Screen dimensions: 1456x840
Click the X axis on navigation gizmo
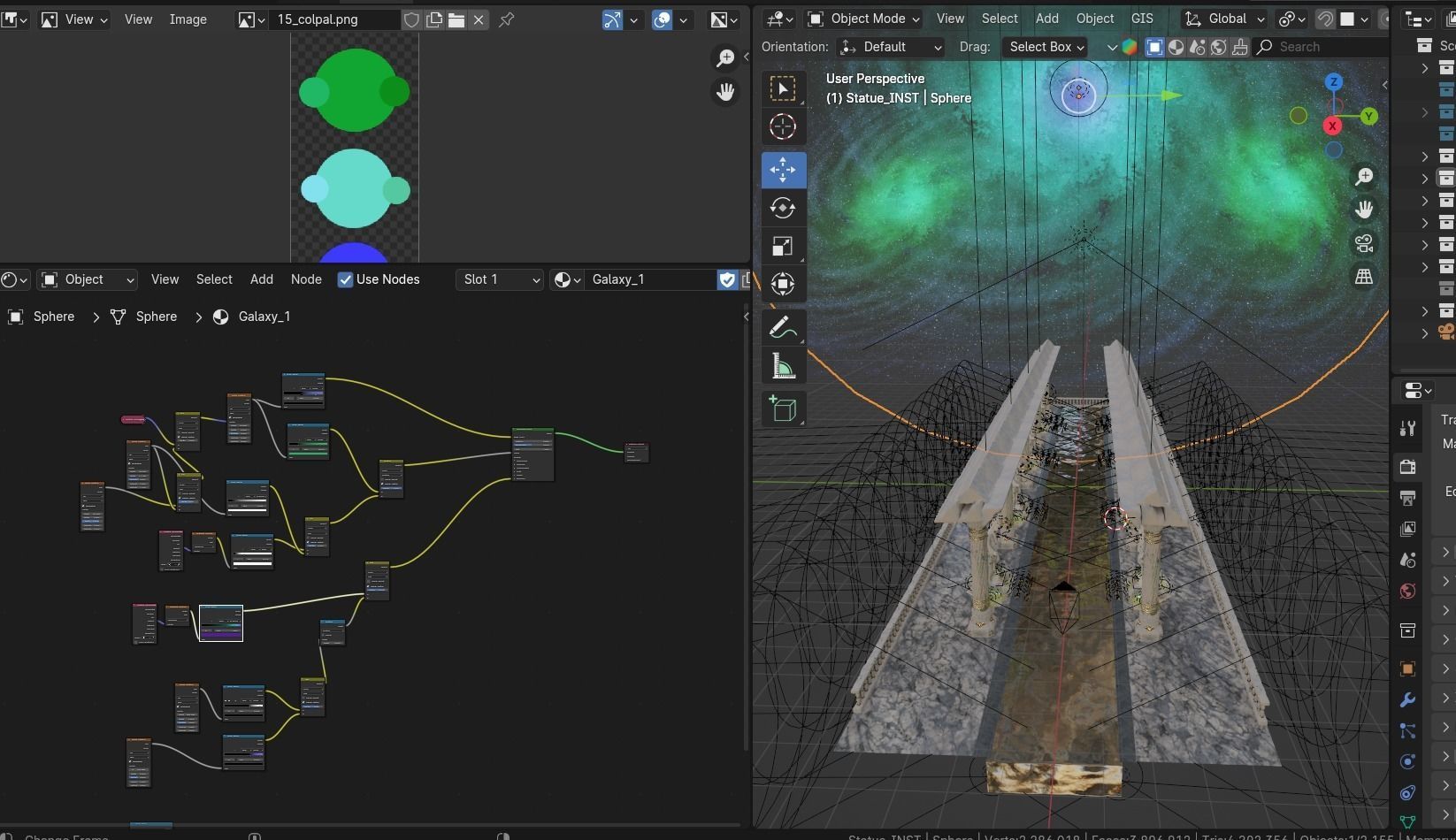point(1332,126)
